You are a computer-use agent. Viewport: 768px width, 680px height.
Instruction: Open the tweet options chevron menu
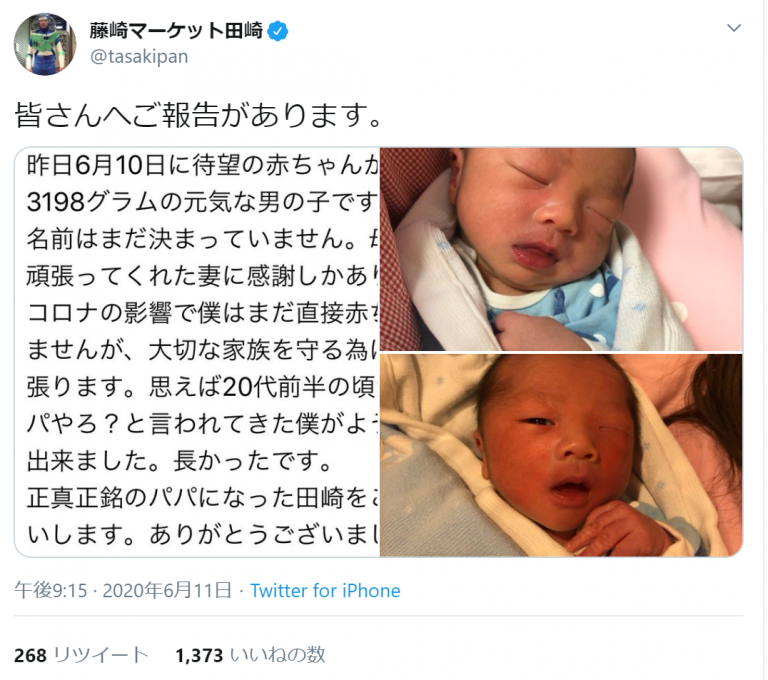click(733, 28)
